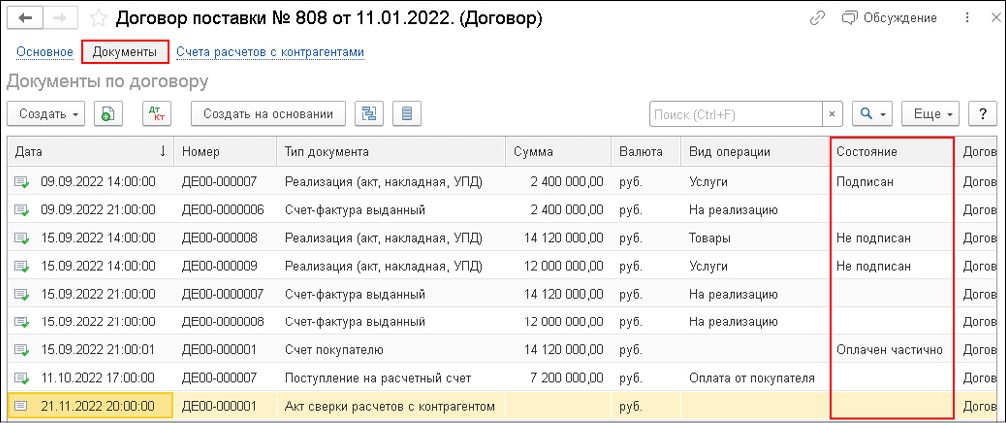Open the related documents structure icon

point(369,114)
